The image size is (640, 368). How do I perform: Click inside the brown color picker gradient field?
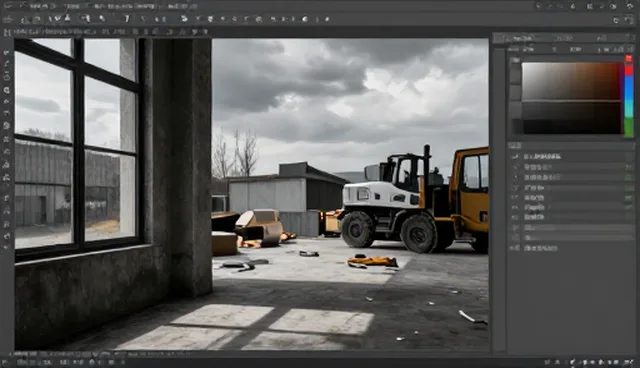(572, 98)
